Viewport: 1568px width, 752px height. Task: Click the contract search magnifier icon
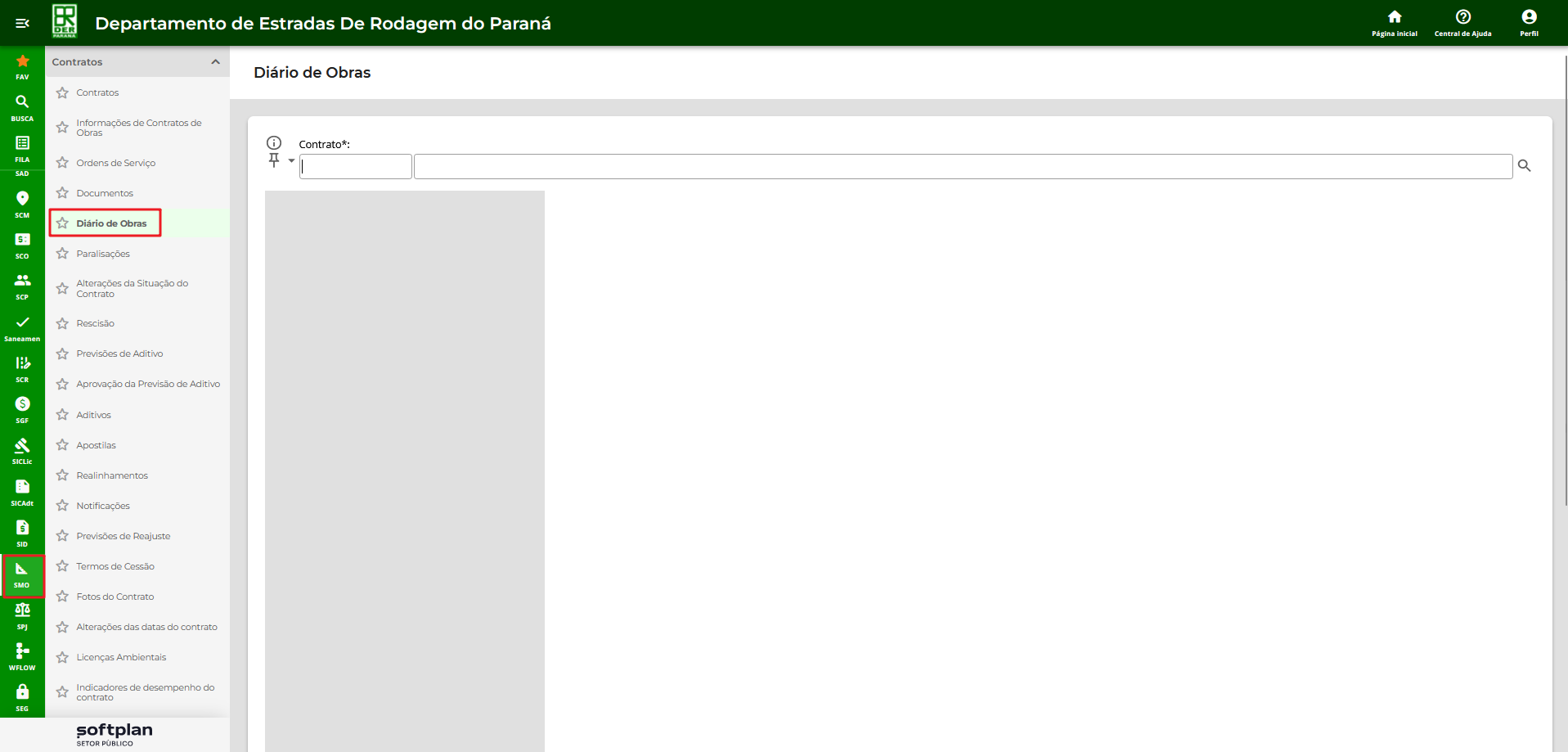pyautogui.click(x=1524, y=166)
